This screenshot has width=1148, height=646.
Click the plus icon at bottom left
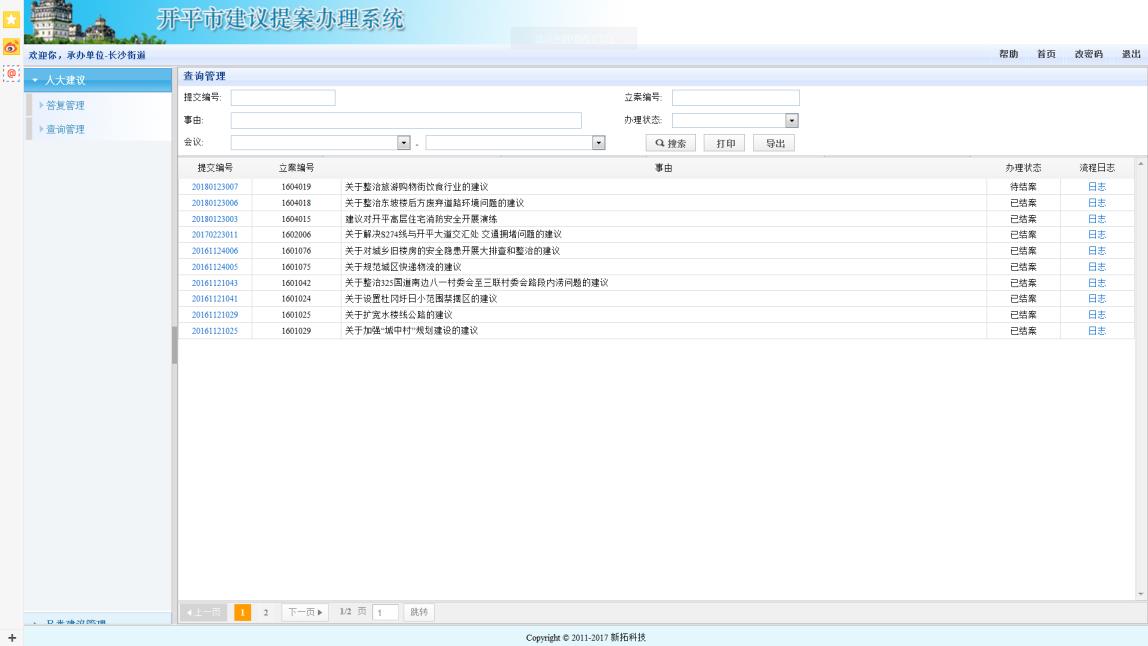pos(11,637)
